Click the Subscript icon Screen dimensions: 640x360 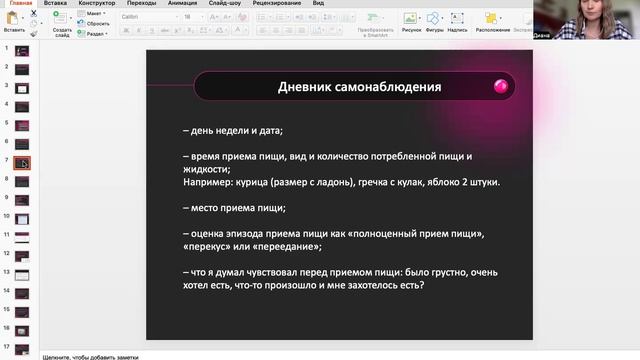191,31
